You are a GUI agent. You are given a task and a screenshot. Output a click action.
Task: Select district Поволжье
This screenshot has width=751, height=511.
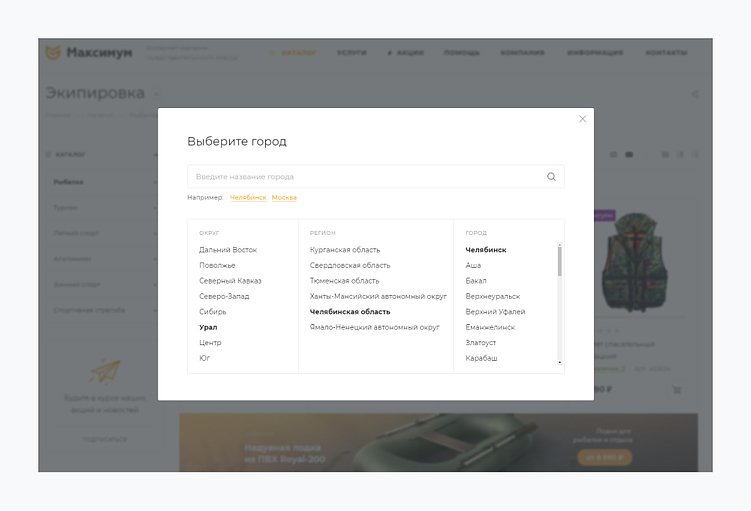(217, 265)
